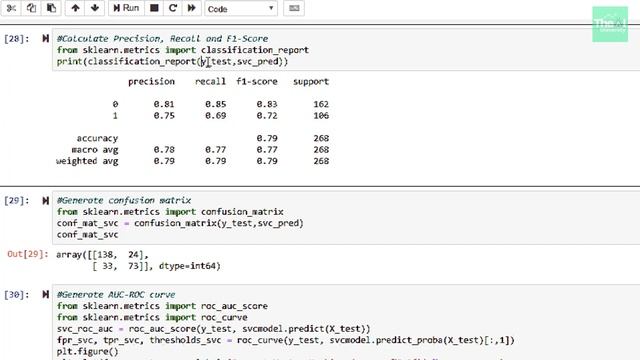
Task: Copy selected cells toolbar icon
Action: pos(31,8)
